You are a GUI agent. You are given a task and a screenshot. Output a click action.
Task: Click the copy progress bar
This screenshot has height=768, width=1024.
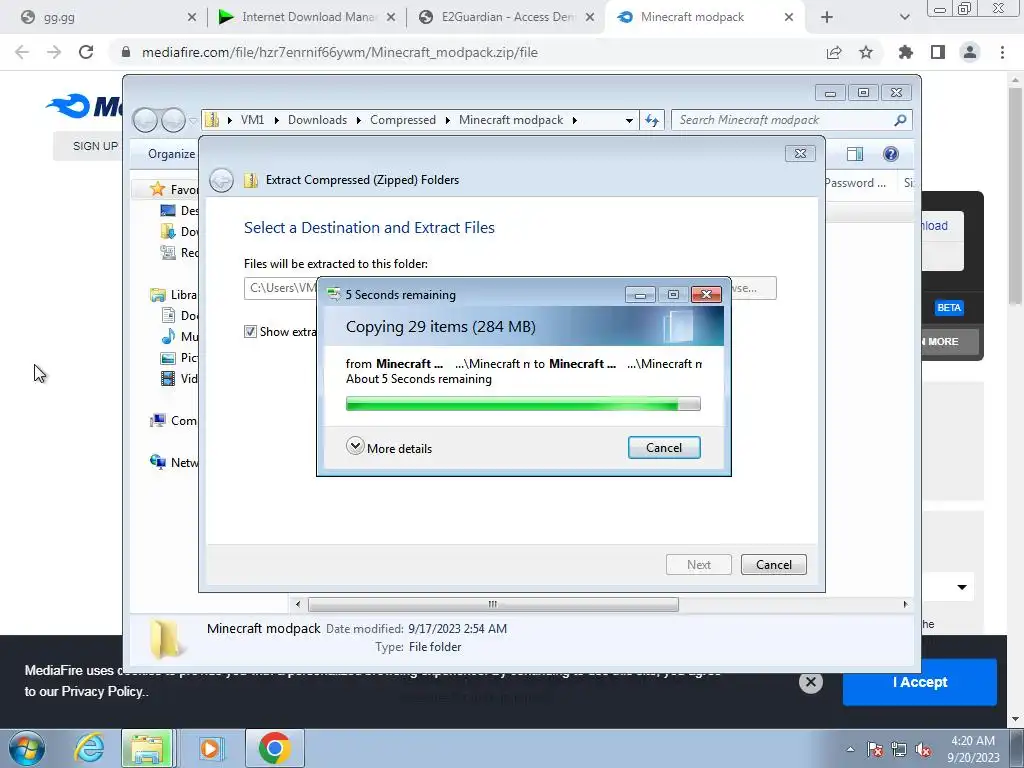point(522,404)
